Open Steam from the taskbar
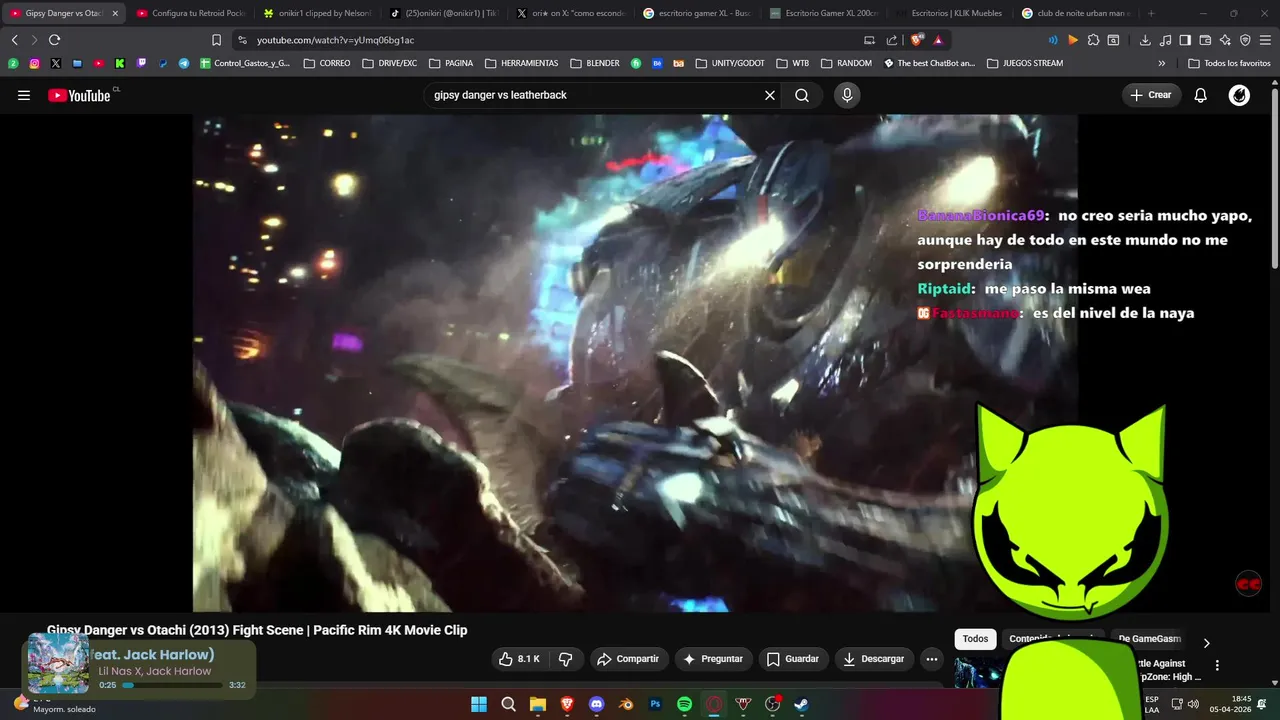1280x720 pixels. pyautogui.click(x=802, y=704)
